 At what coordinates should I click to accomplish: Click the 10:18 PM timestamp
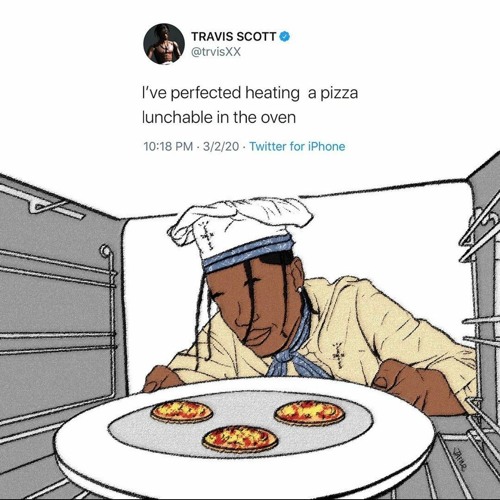tap(168, 146)
